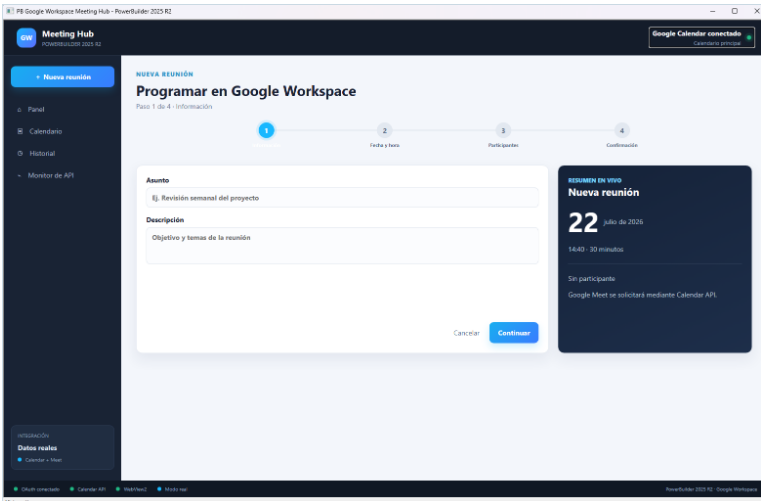761x501 pixels.
Task: Click "julio de 2026" text
Action: coord(623,222)
